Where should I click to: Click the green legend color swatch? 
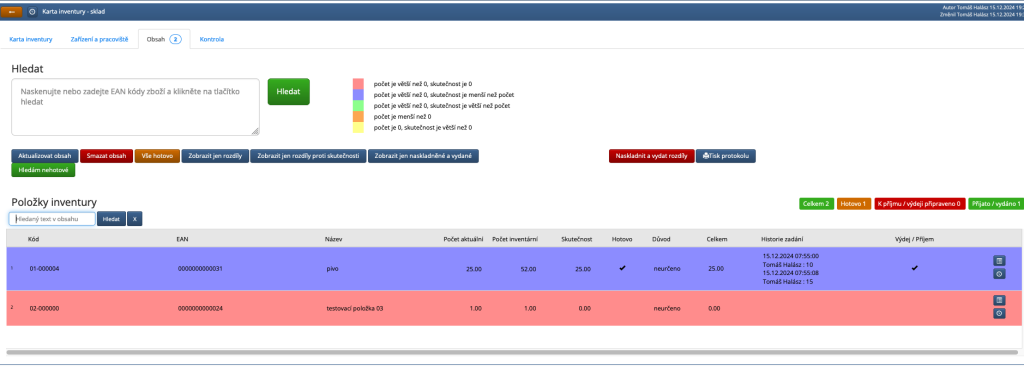click(358, 105)
